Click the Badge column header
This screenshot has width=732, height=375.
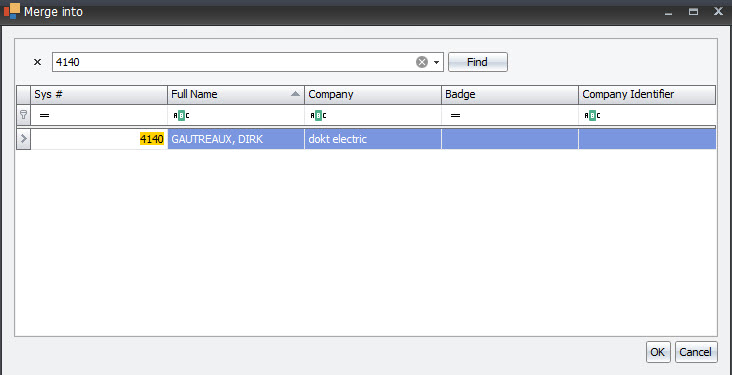click(x=510, y=94)
